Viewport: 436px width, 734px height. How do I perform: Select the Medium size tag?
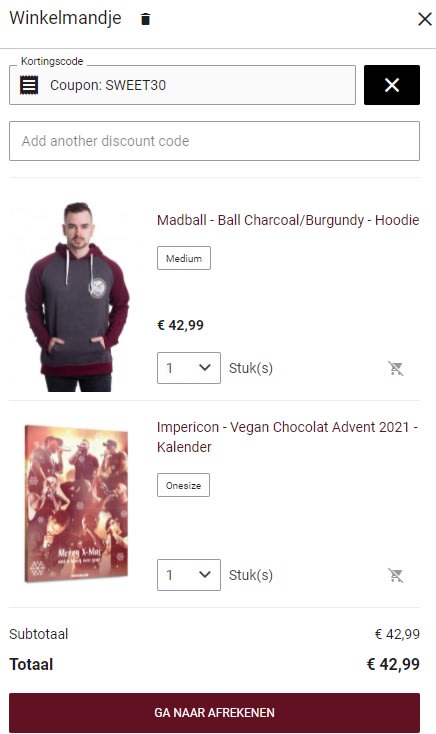pos(184,258)
